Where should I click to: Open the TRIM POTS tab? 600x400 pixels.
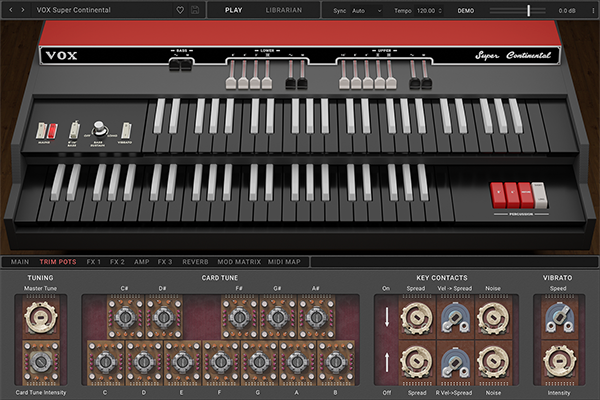coord(58,262)
